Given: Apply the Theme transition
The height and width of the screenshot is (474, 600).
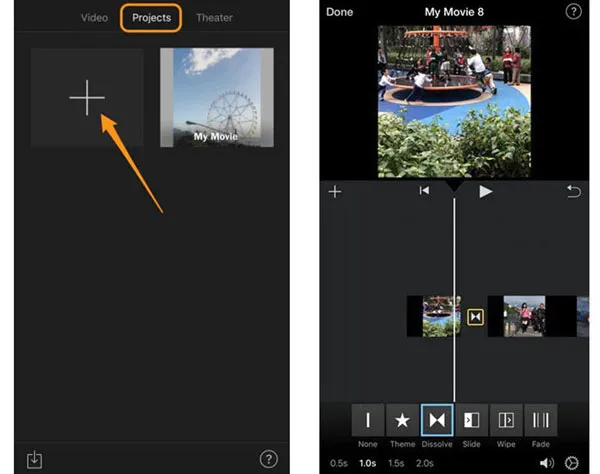Looking at the screenshot, I should (x=402, y=420).
